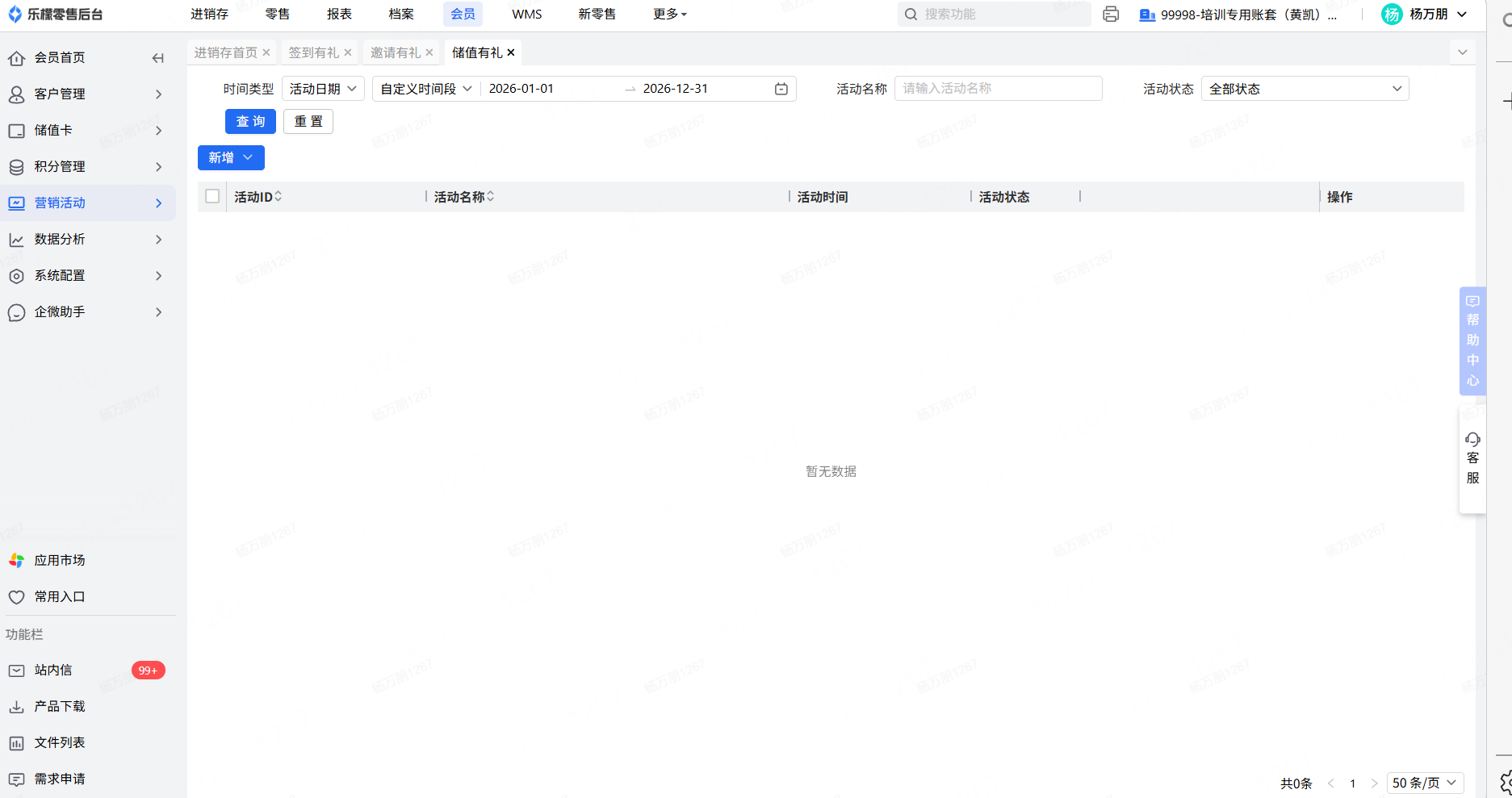This screenshot has width=1512, height=798.
Task: Select page 1 in pagination
Action: pos(1353,783)
